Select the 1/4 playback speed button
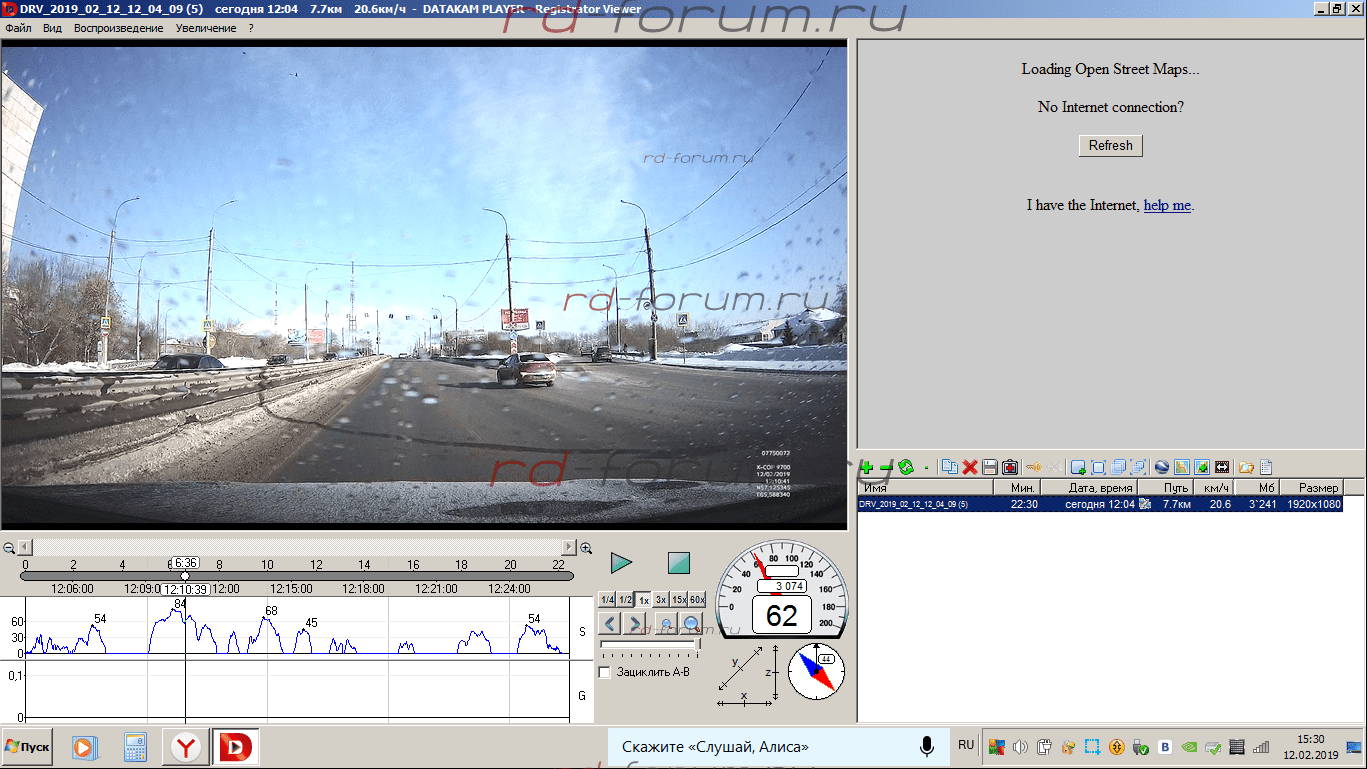The image size is (1367, 769). point(606,600)
